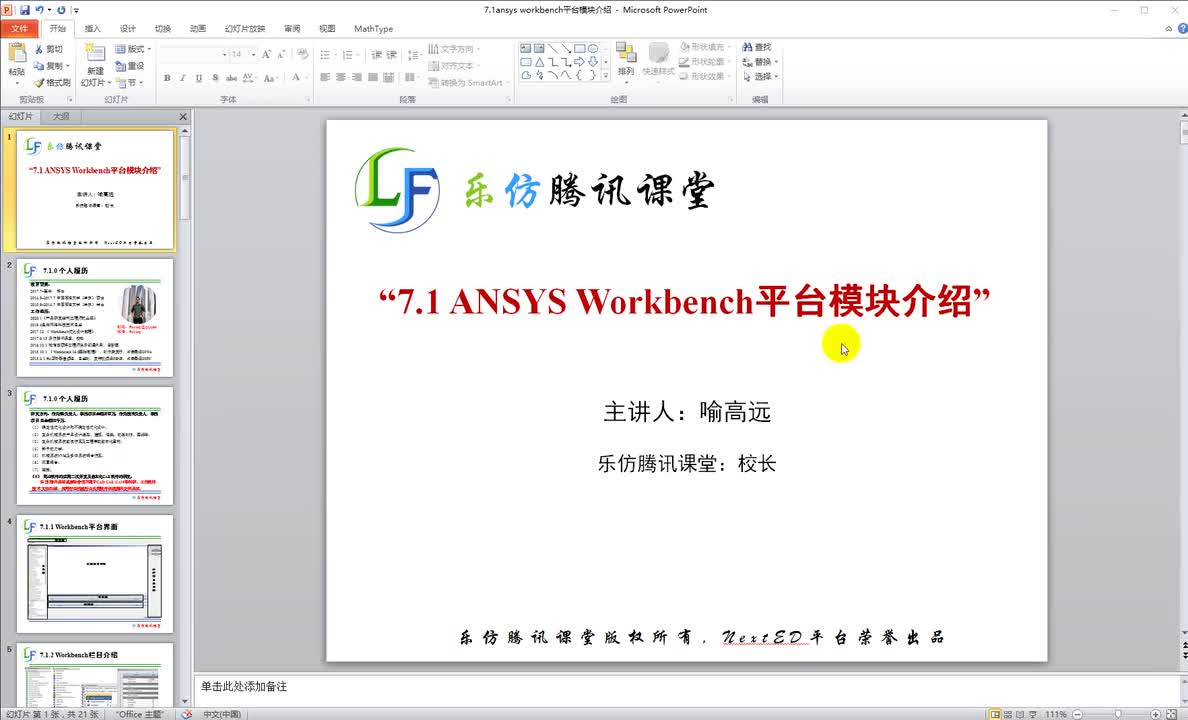
Task: Open the font color A picker
Action: [x=296, y=77]
